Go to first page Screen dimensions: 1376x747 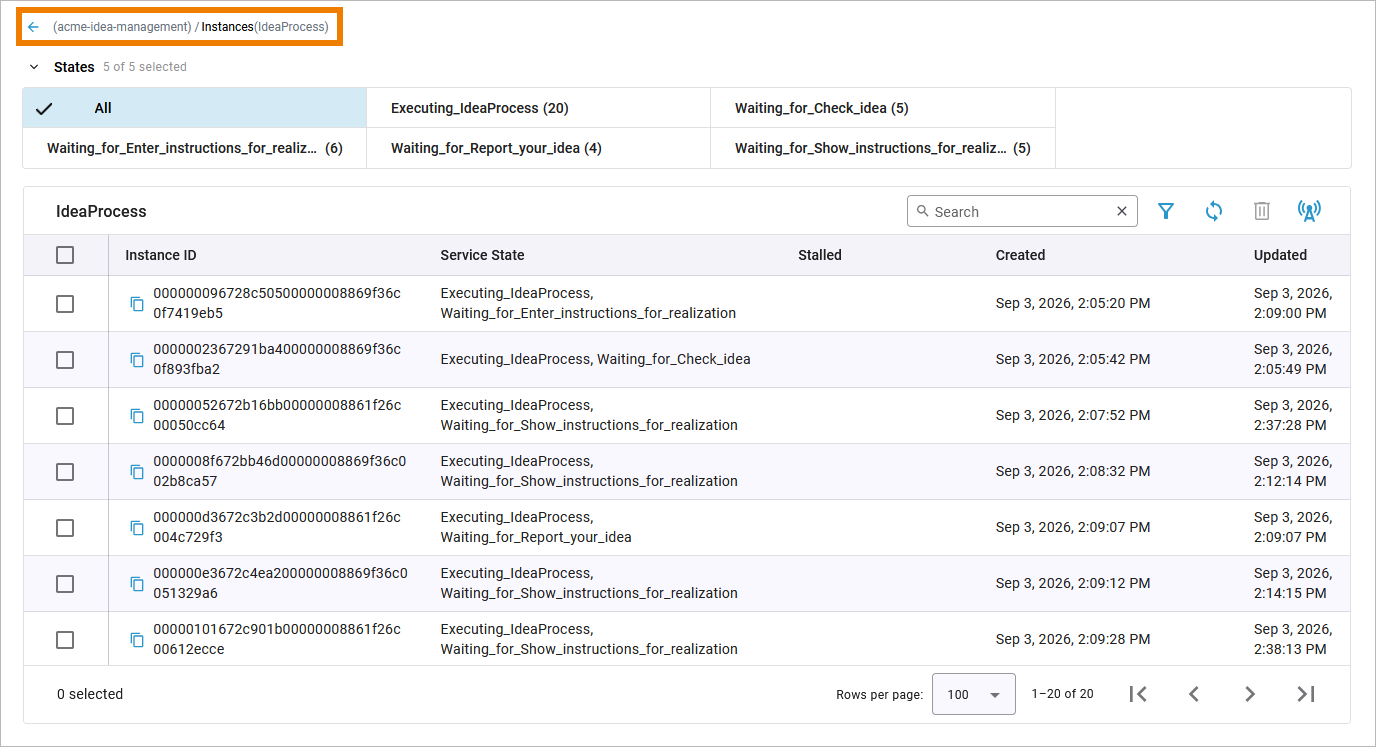coord(1138,694)
